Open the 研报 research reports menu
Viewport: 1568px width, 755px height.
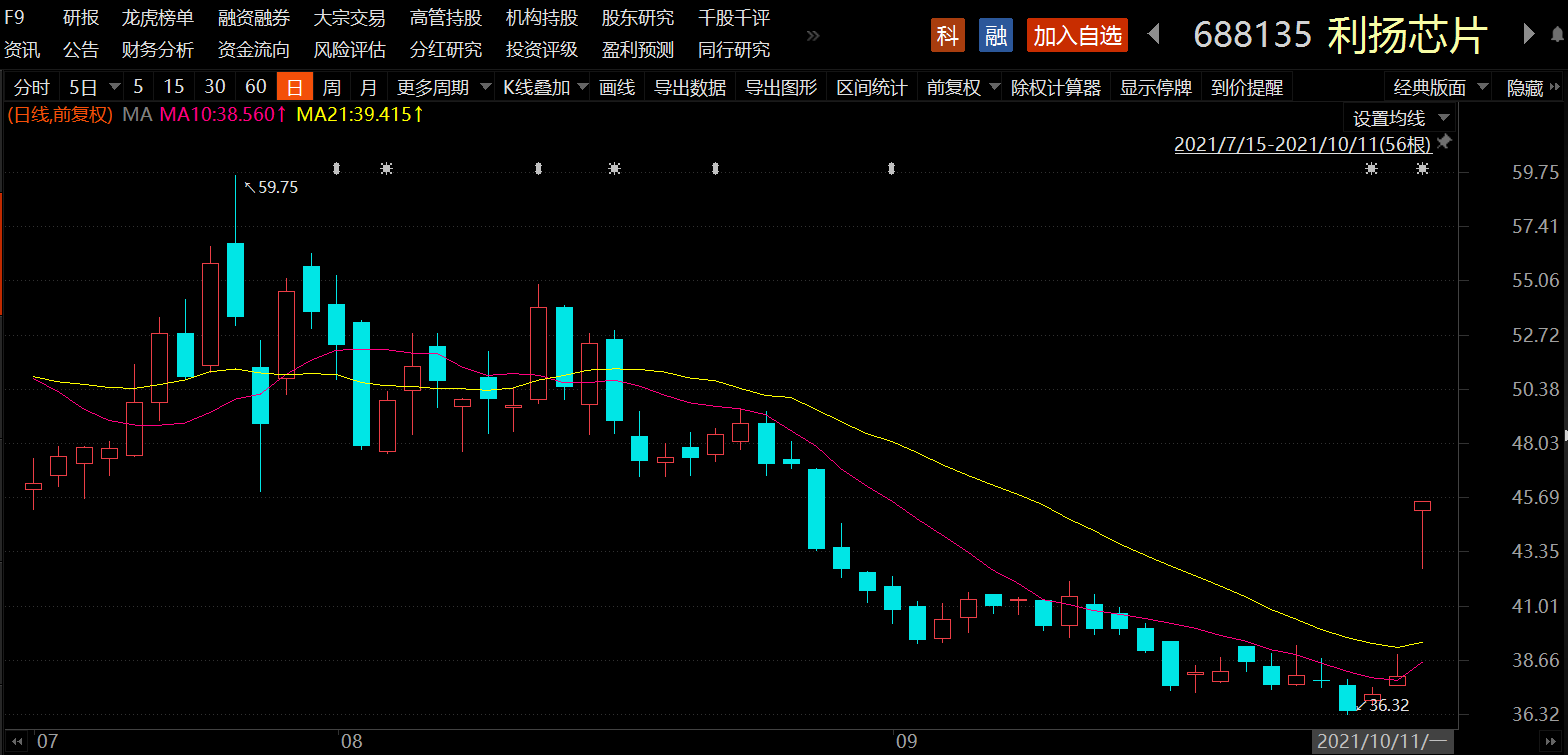click(x=81, y=18)
